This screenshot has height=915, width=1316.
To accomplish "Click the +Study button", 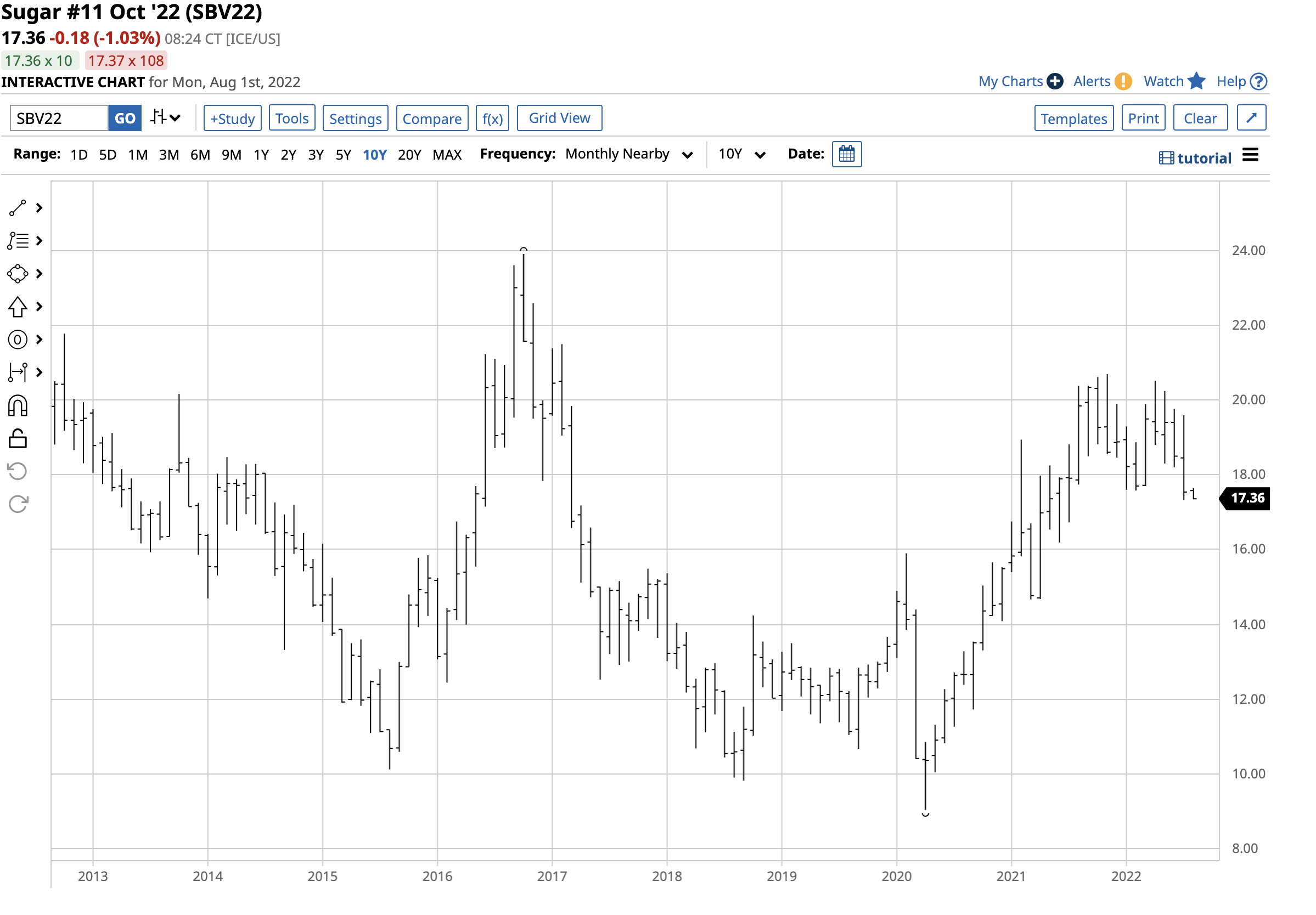I will (232, 118).
